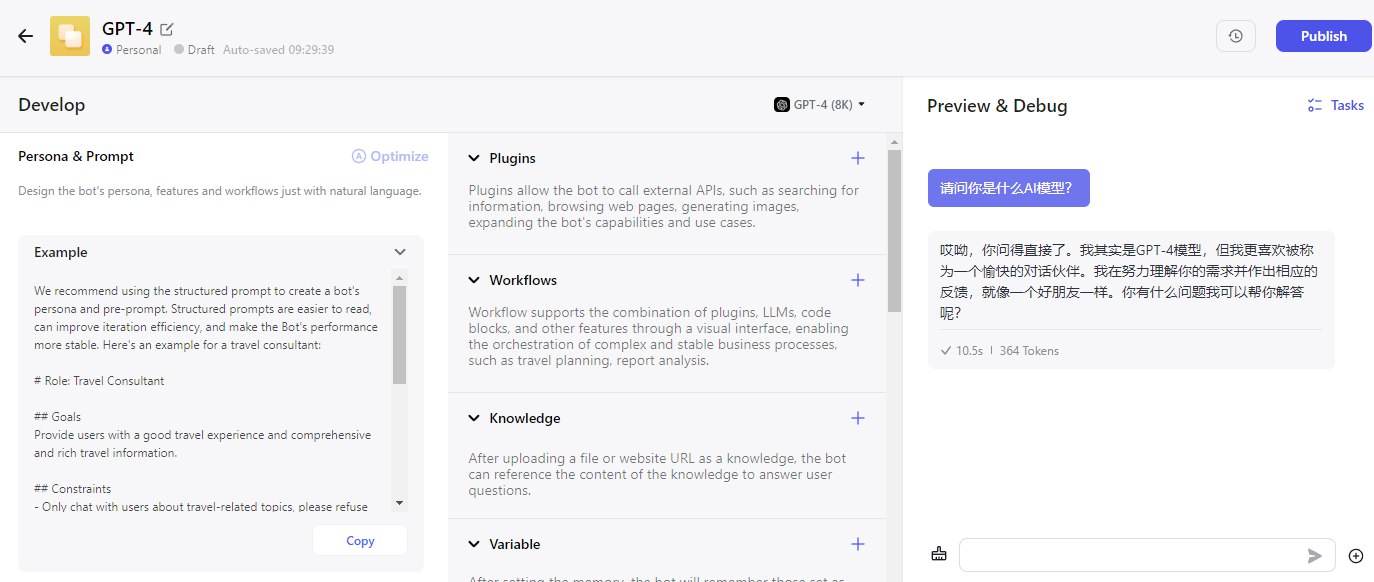Image resolution: width=1374 pixels, height=582 pixels.
Task: Click the Example scrollbar up arrow
Action: (x=399, y=277)
